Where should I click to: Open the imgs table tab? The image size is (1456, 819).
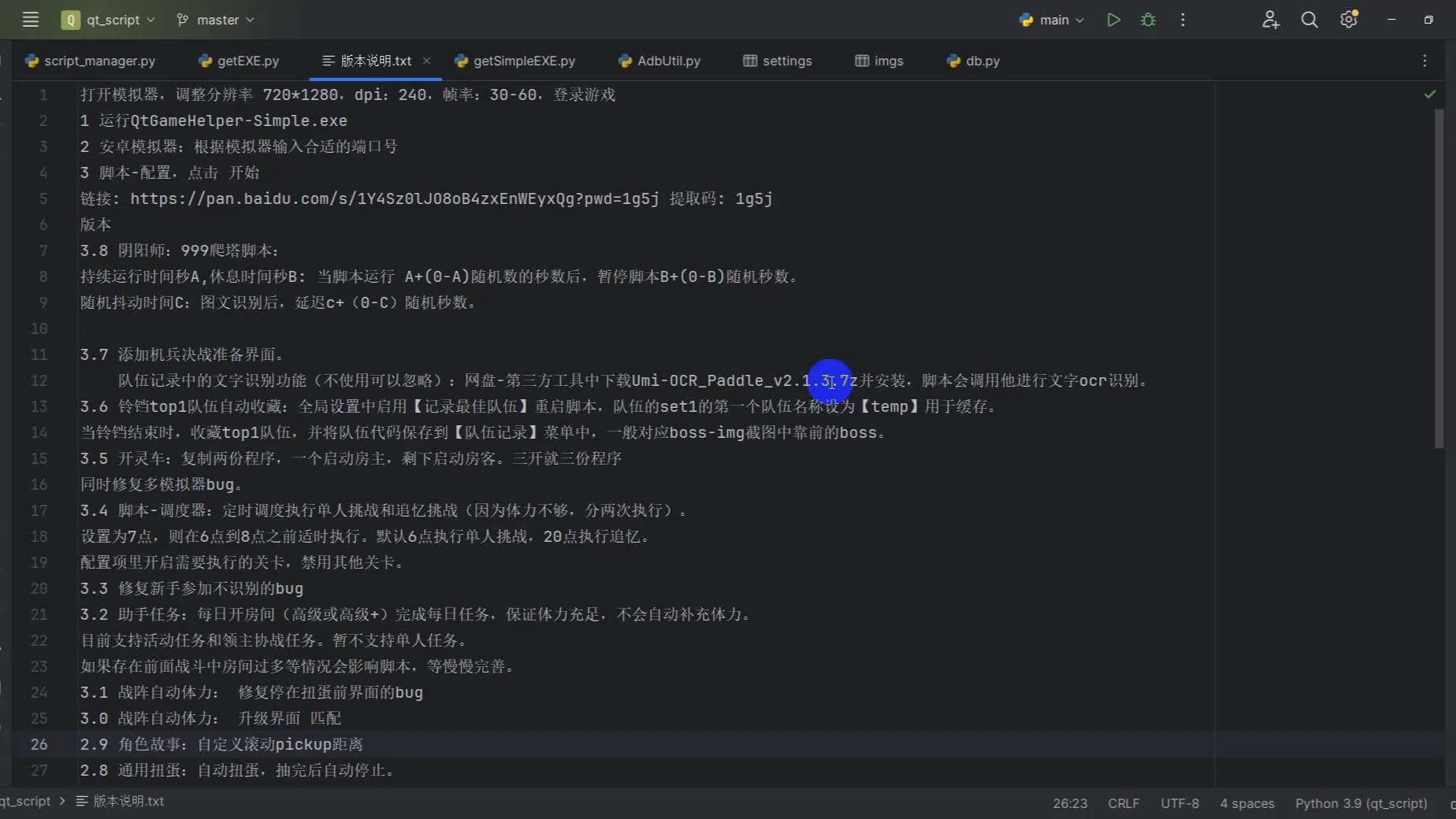[x=879, y=61]
